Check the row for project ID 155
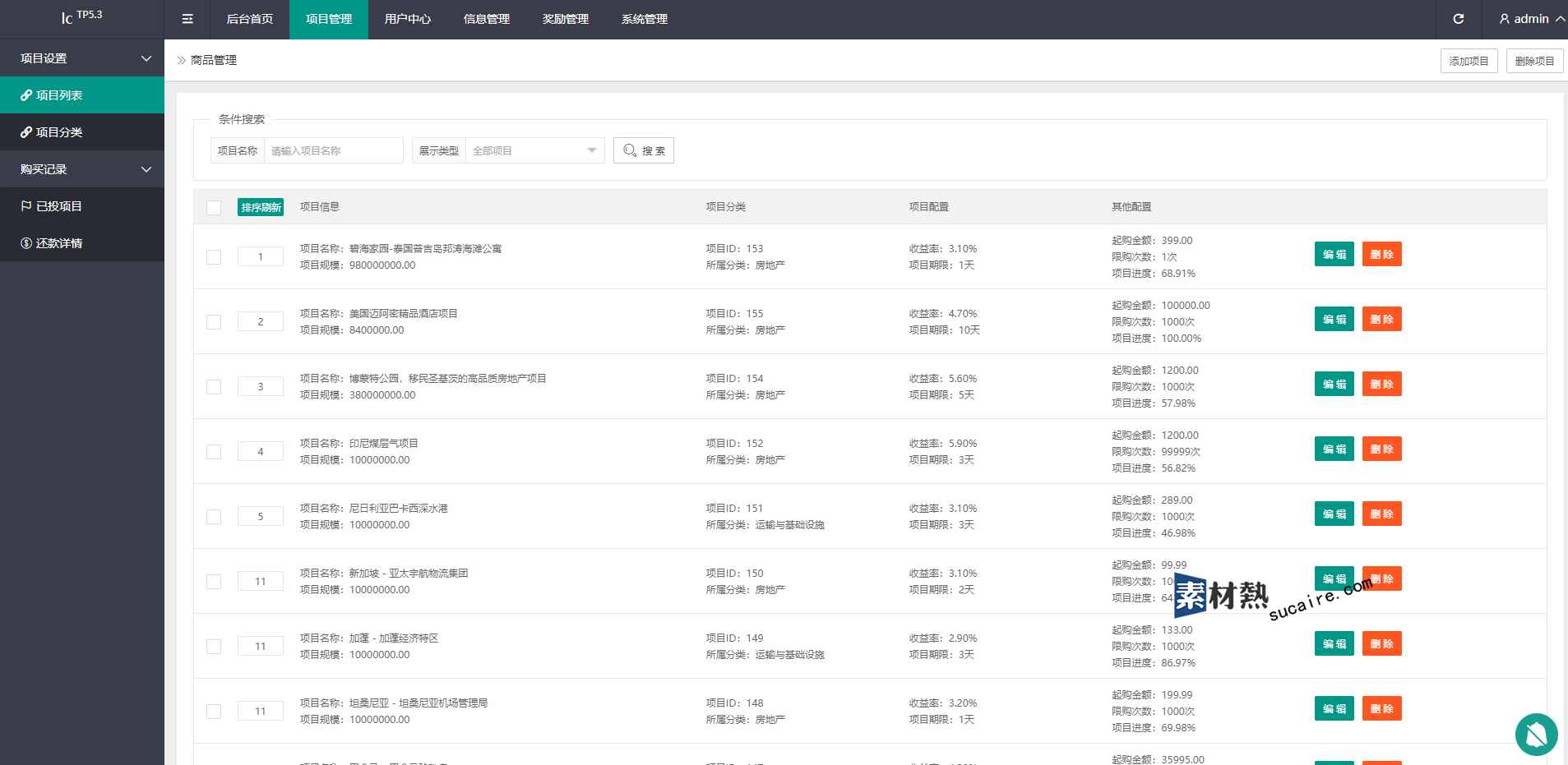 (x=214, y=322)
